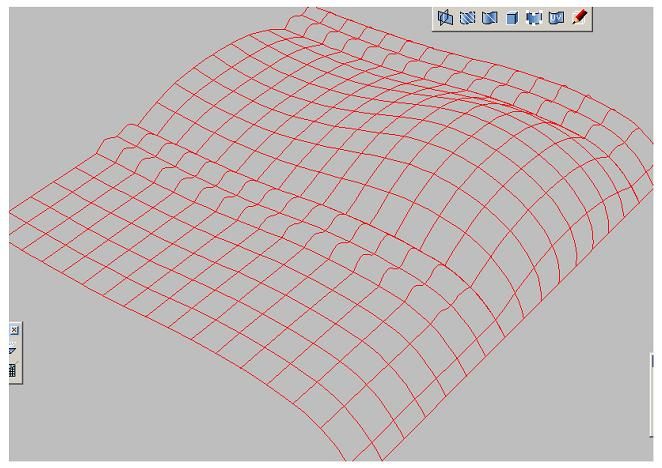Pick the diagonal split surface icon
This screenshot has width=662, height=468.
[489, 18]
